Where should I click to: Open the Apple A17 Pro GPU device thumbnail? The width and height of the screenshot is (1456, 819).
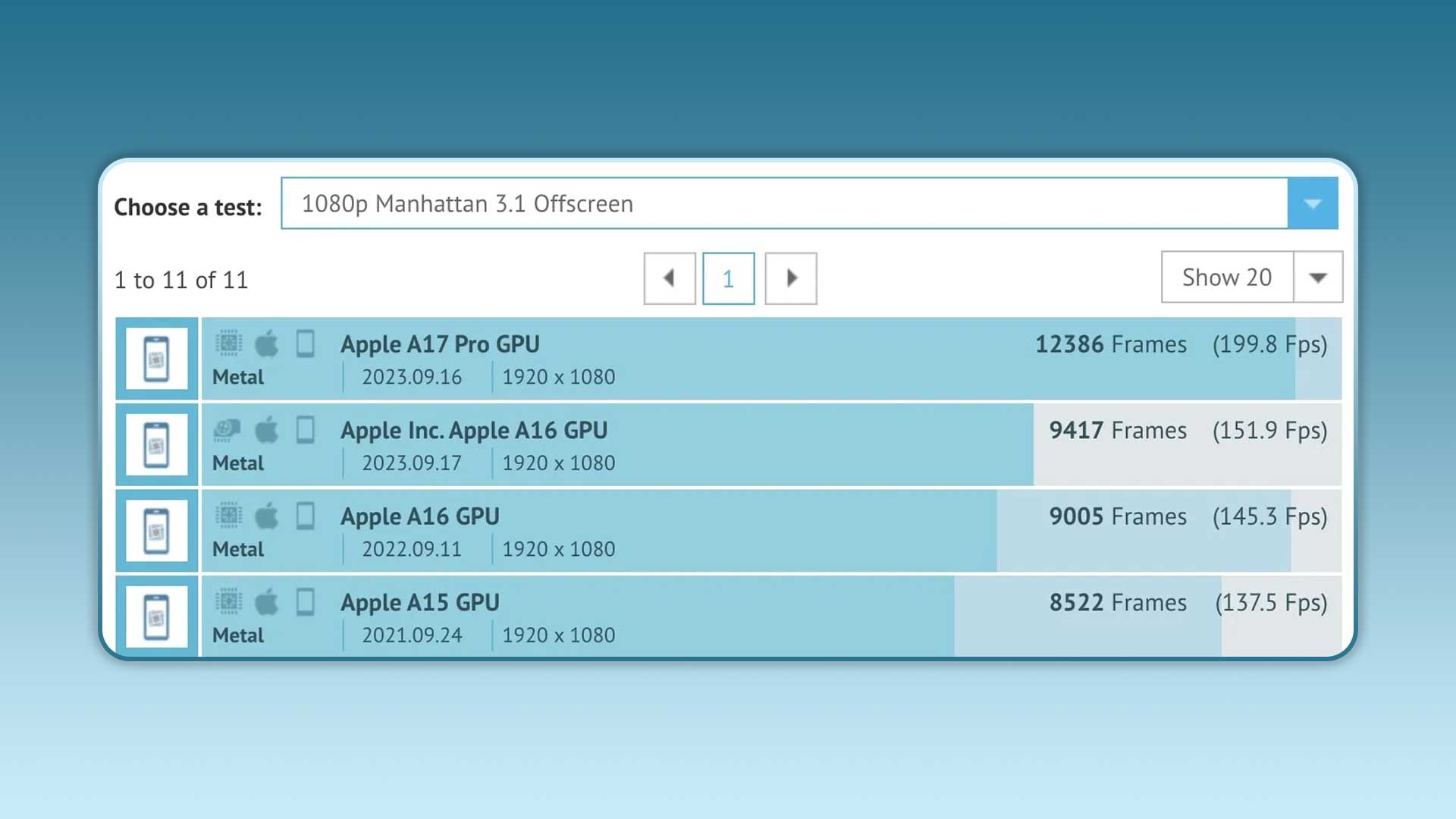pos(157,359)
